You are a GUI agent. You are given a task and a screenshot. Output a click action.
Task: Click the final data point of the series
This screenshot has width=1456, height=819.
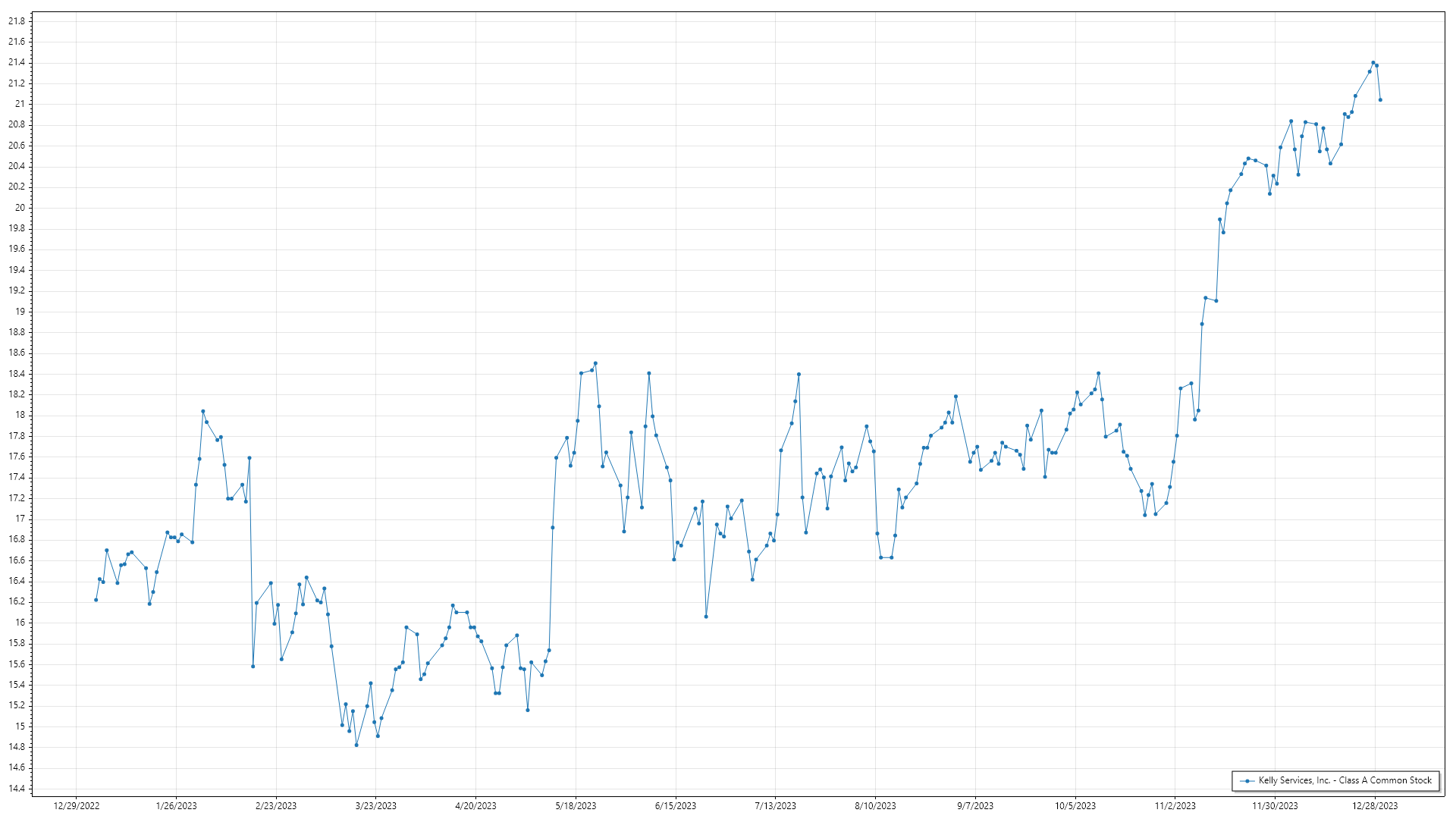1380,100
